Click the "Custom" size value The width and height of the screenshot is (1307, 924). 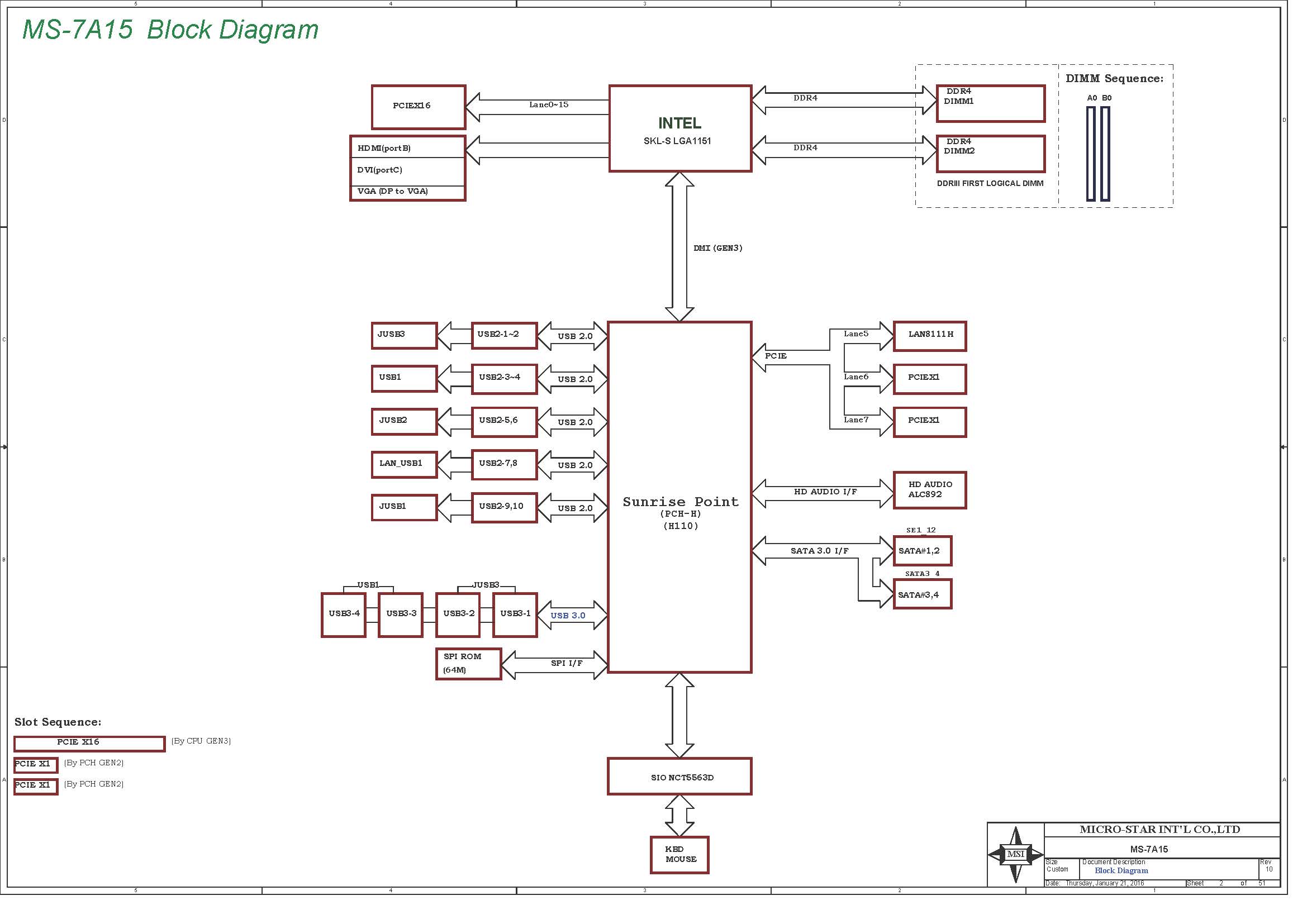point(1057,869)
